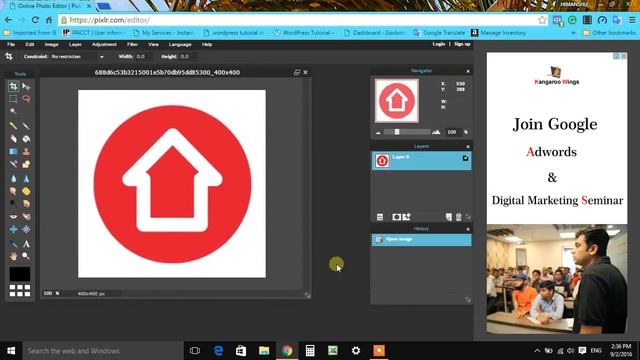The width and height of the screenshot is (640, 360).
Task: Select the Color Replace tool
Action: point(13,164)
